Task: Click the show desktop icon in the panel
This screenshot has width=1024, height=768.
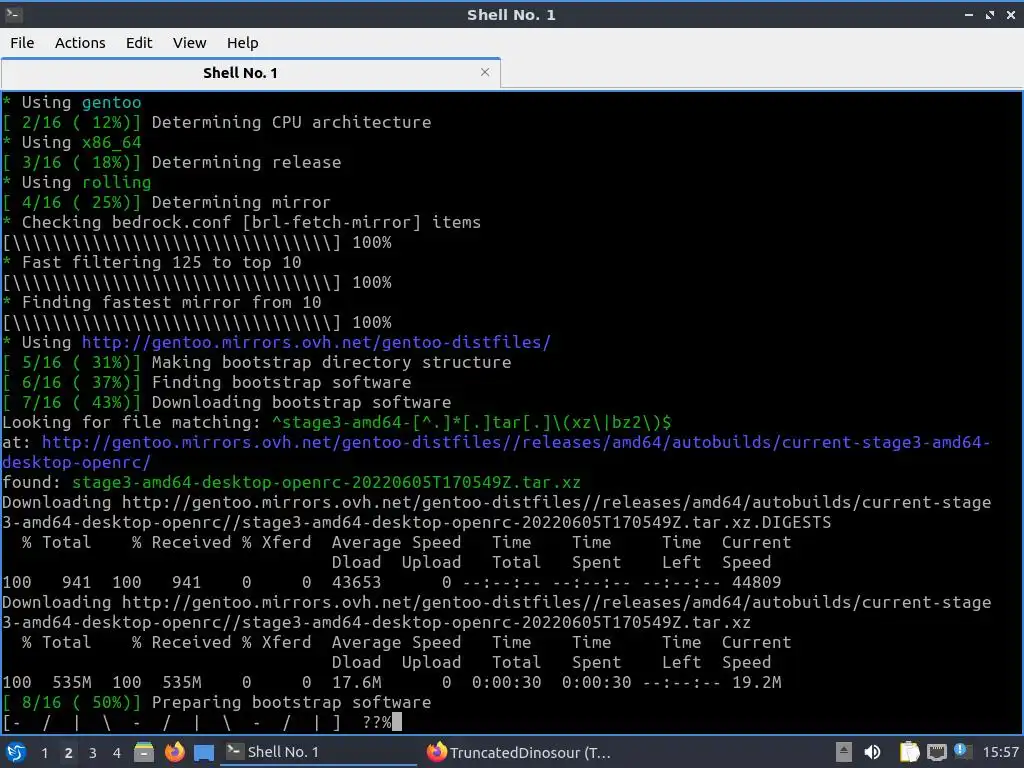Action: click(204, 753)
